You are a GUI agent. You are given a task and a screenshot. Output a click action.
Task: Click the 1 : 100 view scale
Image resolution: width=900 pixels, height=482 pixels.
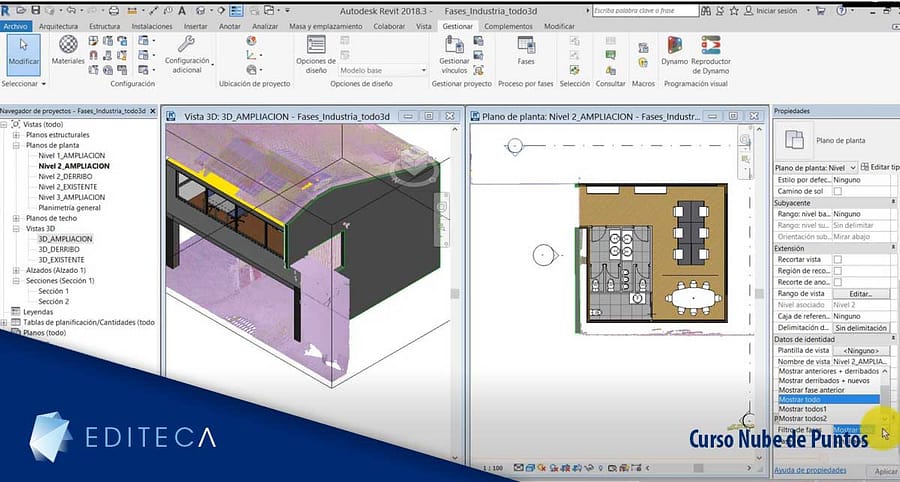492,468
